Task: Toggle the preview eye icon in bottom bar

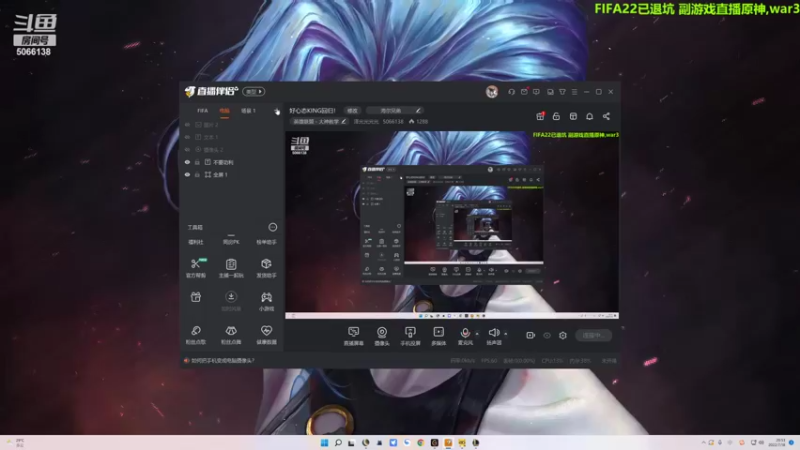Action: coord(547,335)
